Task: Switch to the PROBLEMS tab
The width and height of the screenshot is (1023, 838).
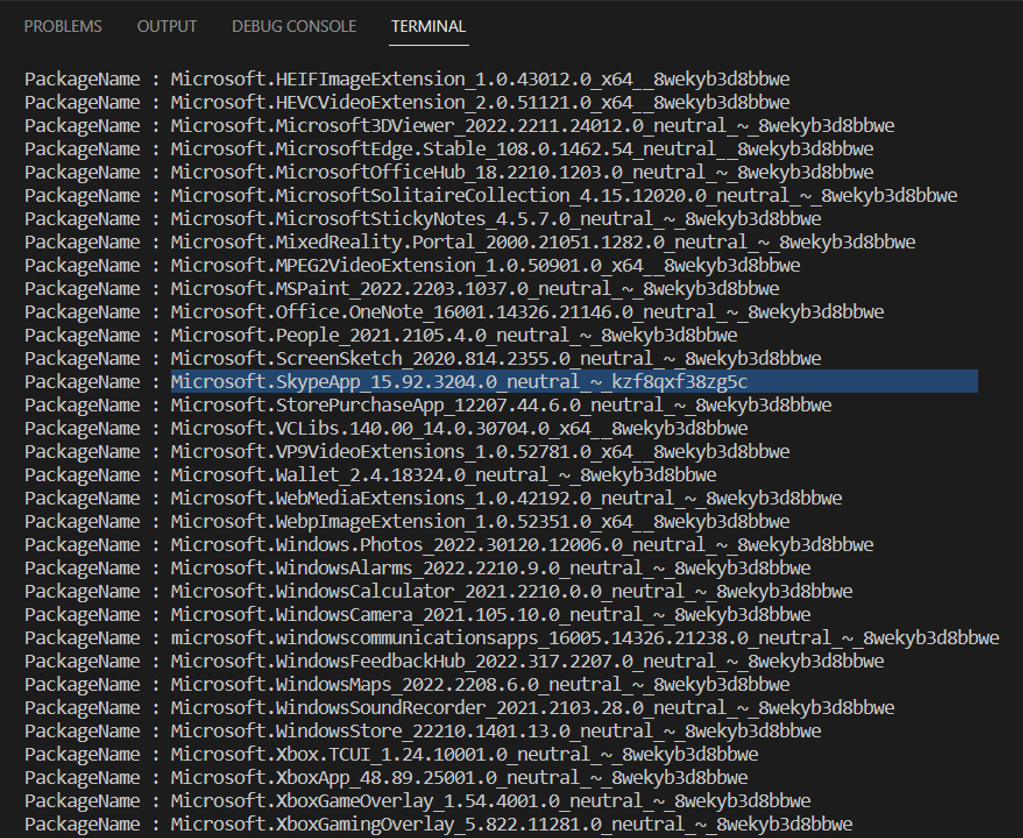Action: (x=63, y=26)
